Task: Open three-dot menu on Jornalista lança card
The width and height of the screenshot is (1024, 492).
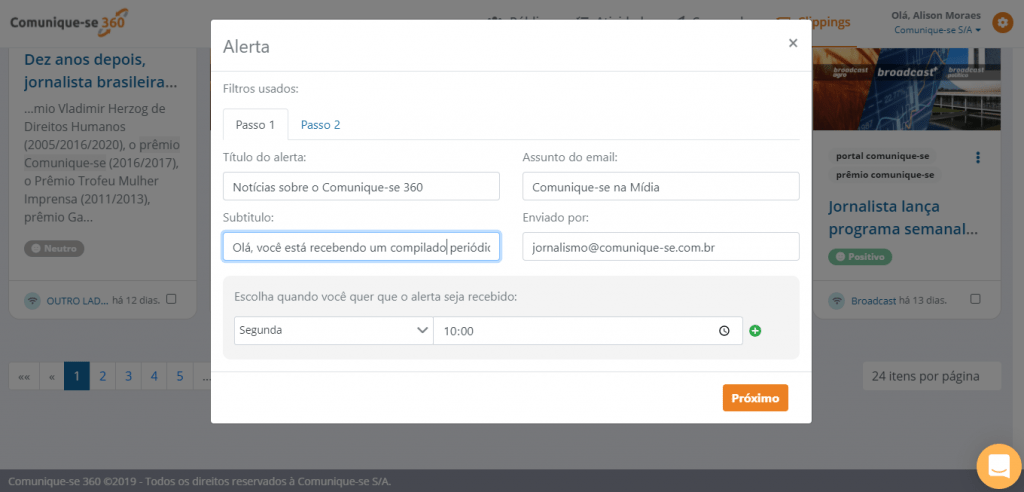Action: (x=978, y=157)
